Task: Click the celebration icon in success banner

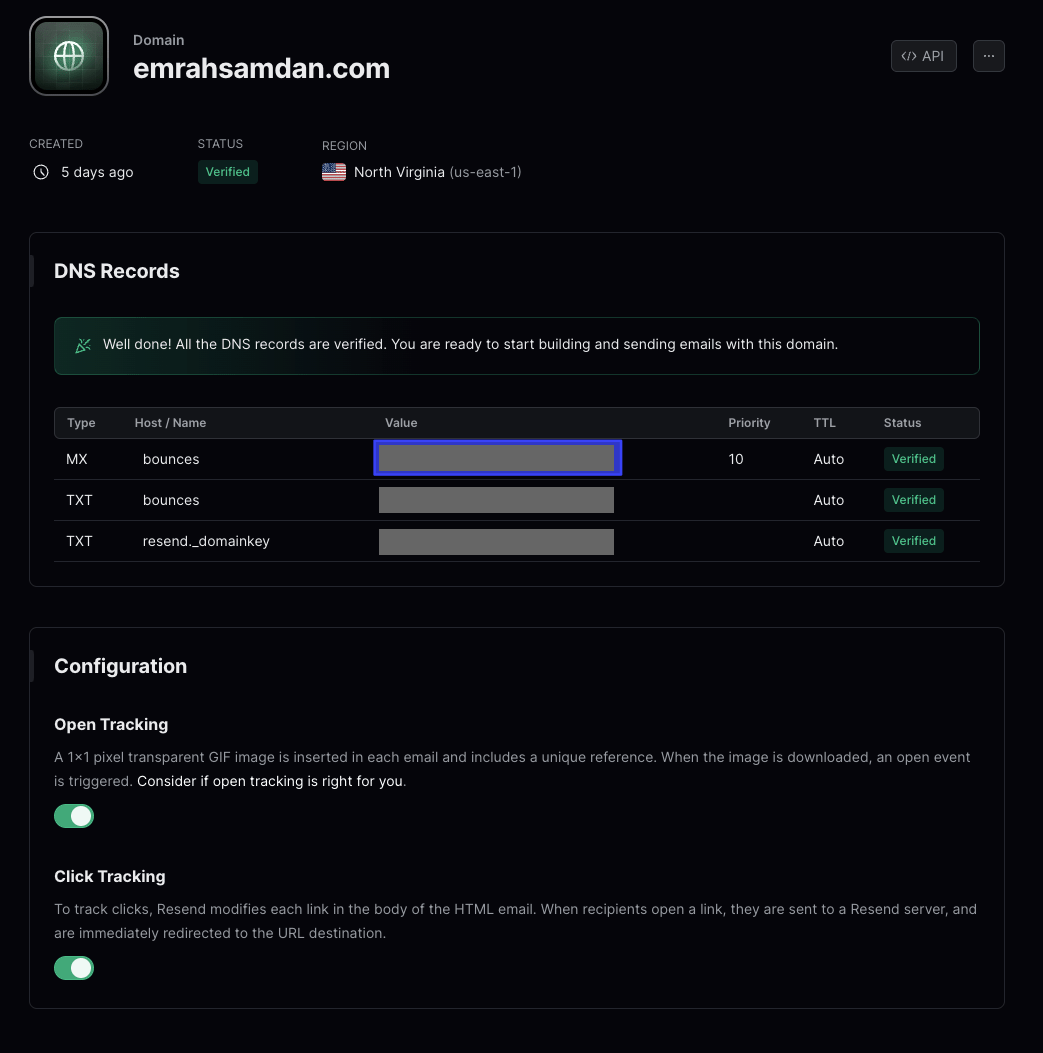Action: pyautogui.click(x=83, y=345)
